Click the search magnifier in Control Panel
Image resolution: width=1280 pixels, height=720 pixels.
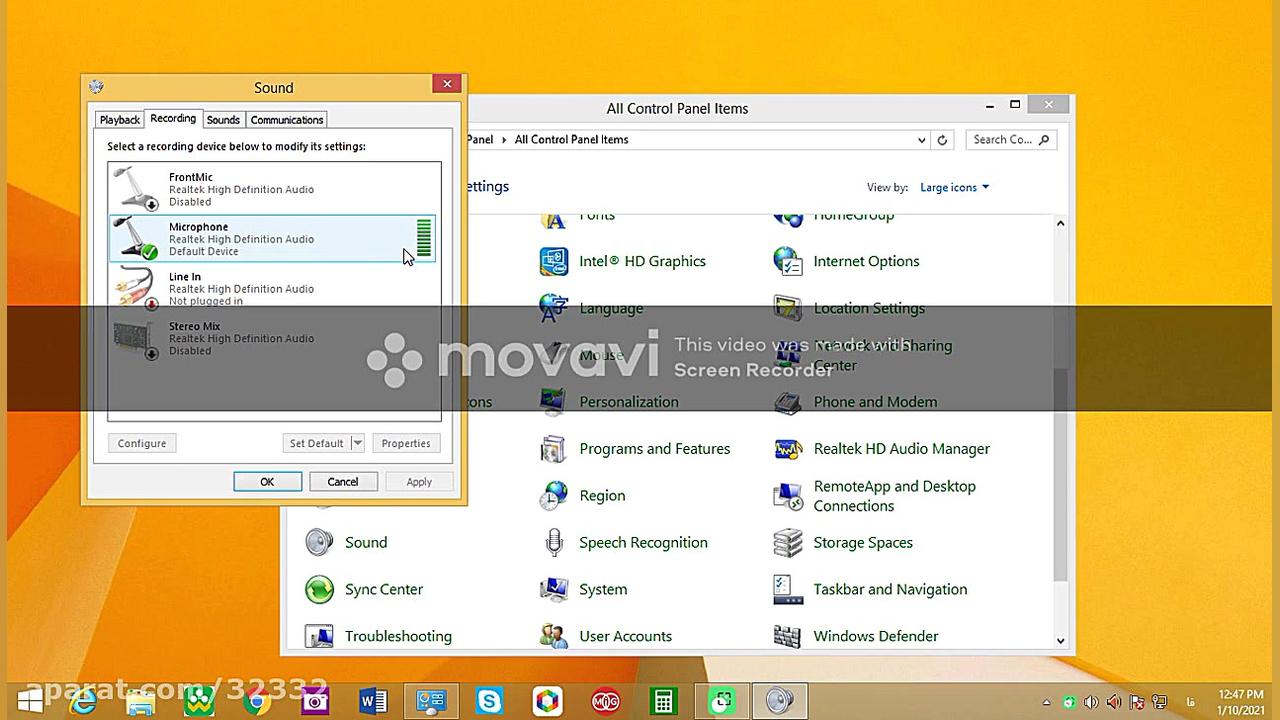pyautogui.click(x=1044, y=140)
